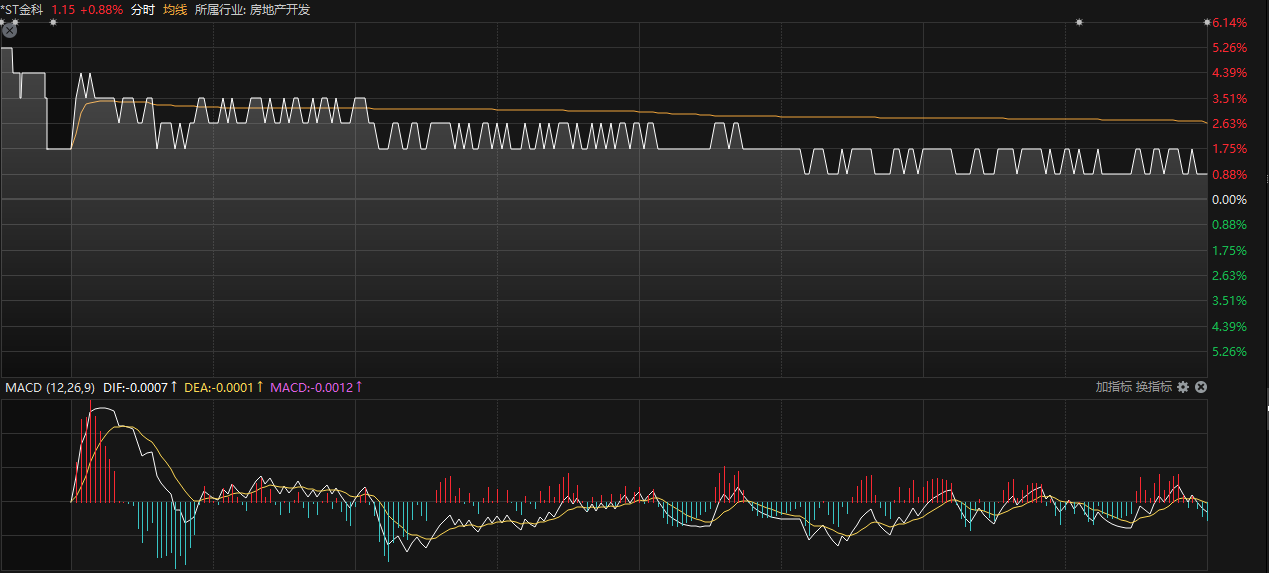The height and width of the screenshot is (573, 1269).
Task: Click star marker right of circled X icon
Action: point(53,22)
